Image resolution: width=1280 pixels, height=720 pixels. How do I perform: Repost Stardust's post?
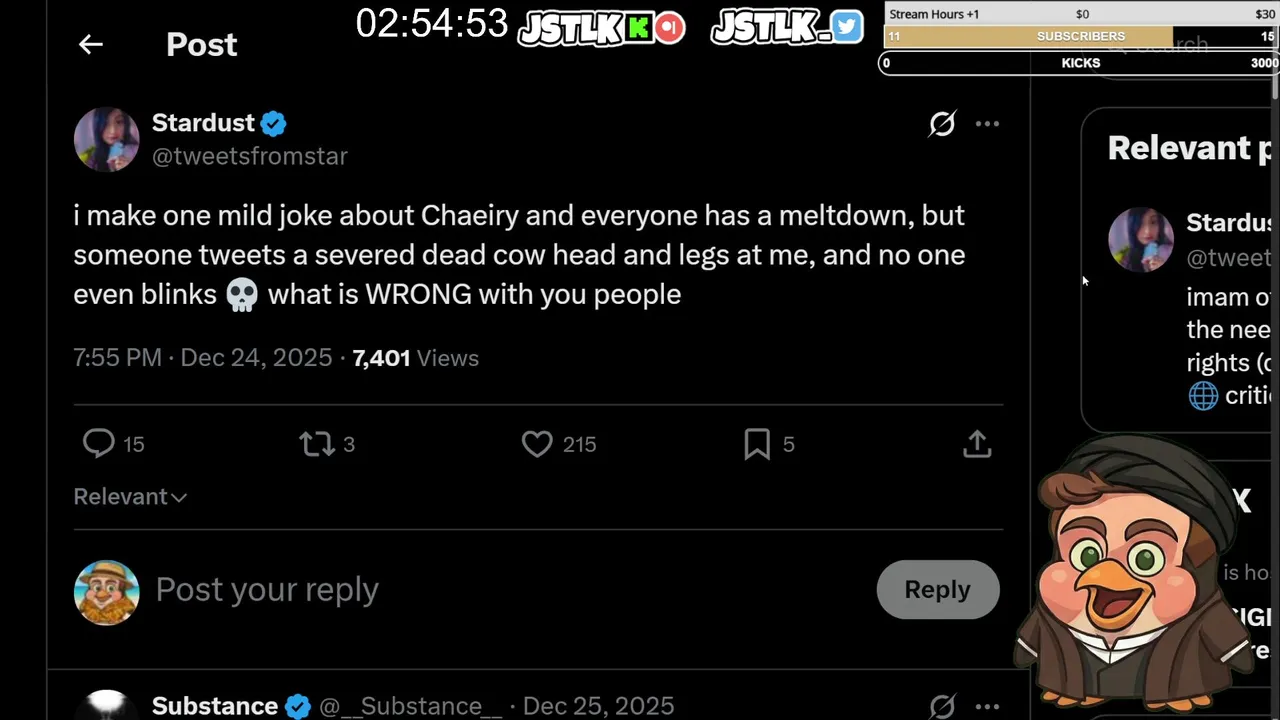click(317, 443)
